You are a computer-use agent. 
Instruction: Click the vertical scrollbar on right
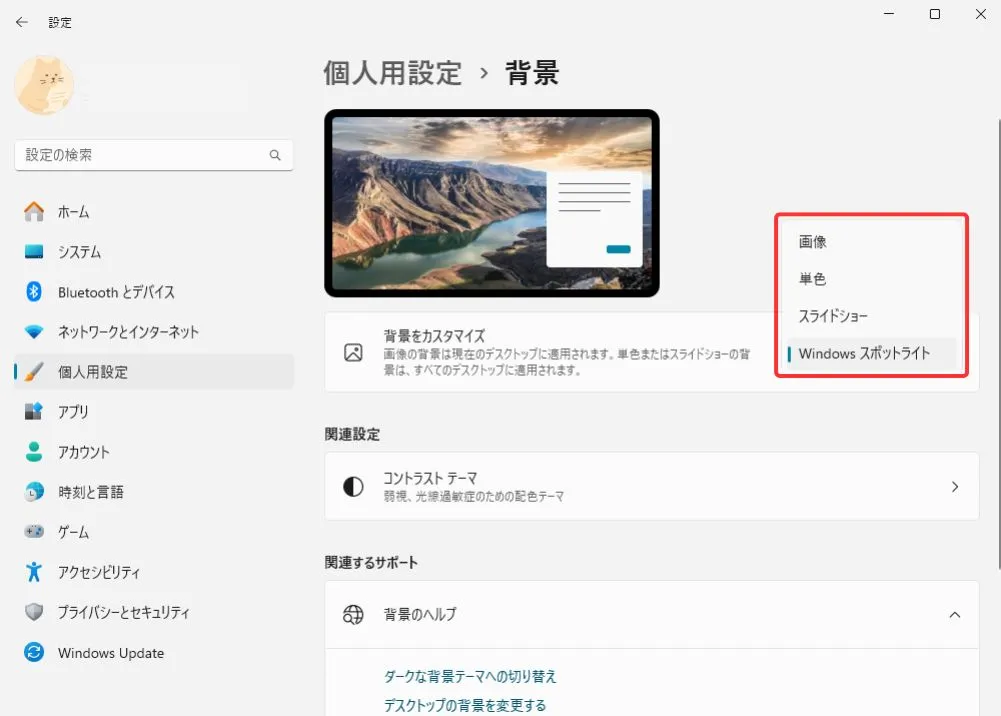pos(998,345)
